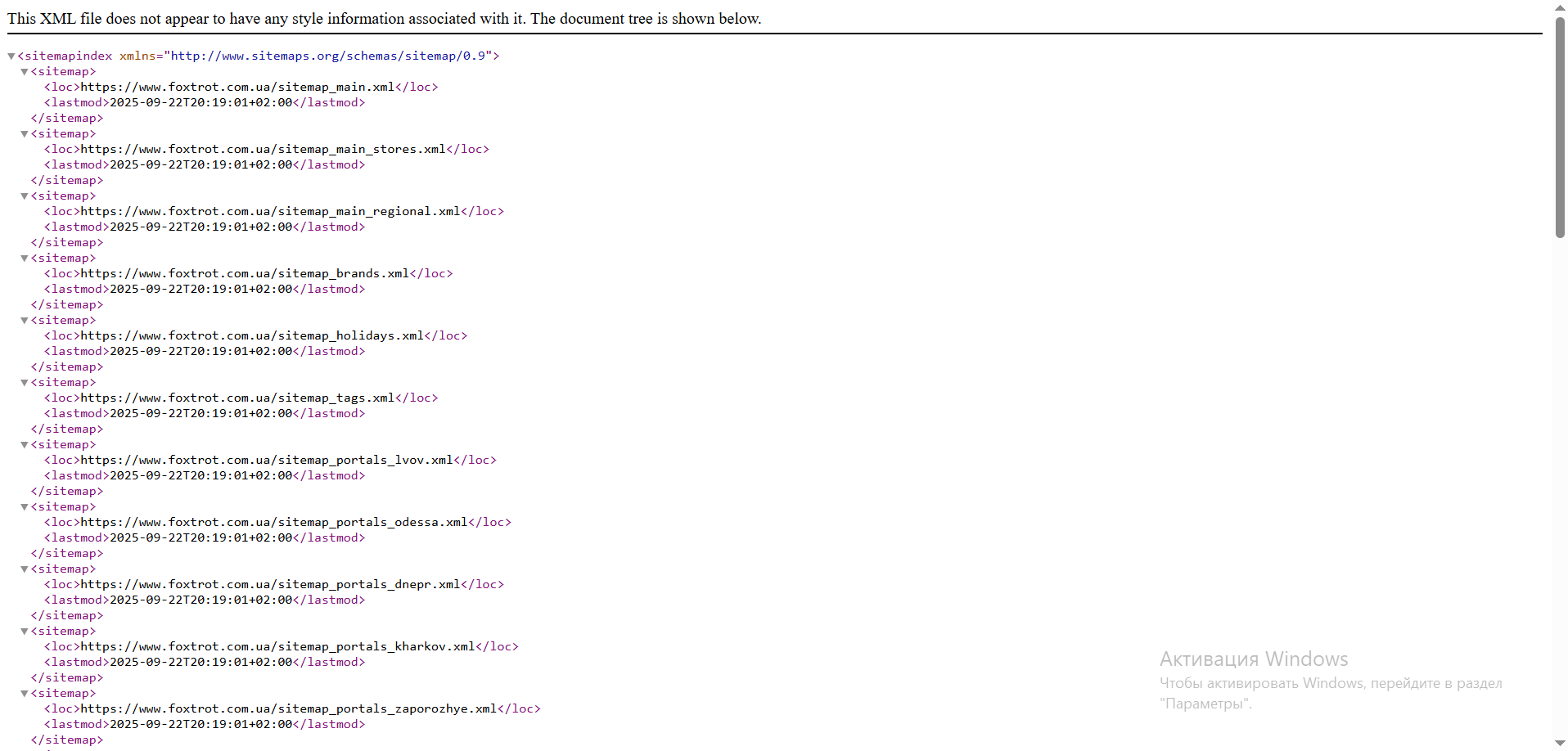This screenshot has width=1568, height=751.
Task: Collapse the sitemap node for sitemap_tags.xml
Action: coord(25,383)
